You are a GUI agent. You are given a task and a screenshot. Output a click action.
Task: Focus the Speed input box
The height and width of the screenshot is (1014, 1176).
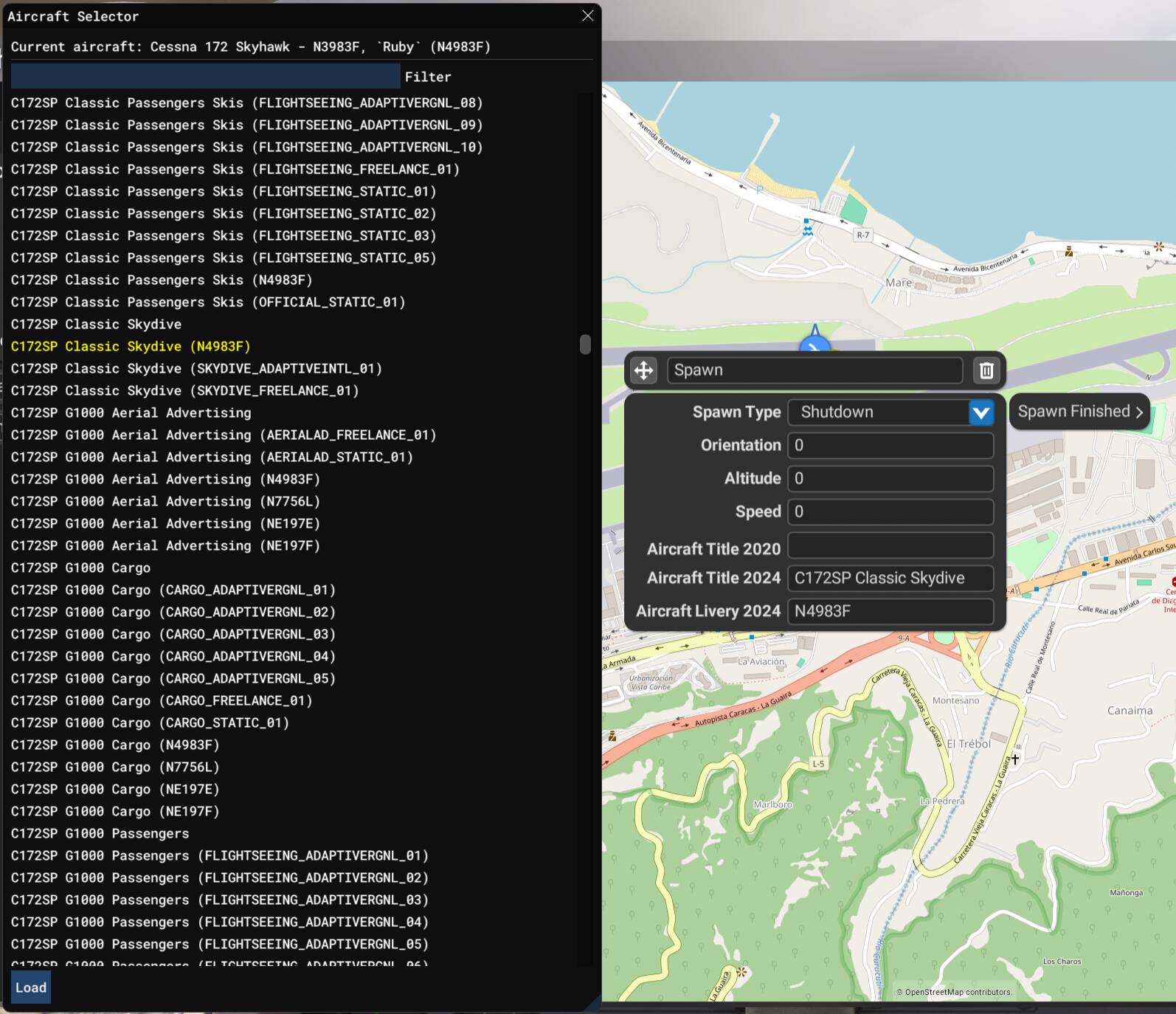(890, 512)
